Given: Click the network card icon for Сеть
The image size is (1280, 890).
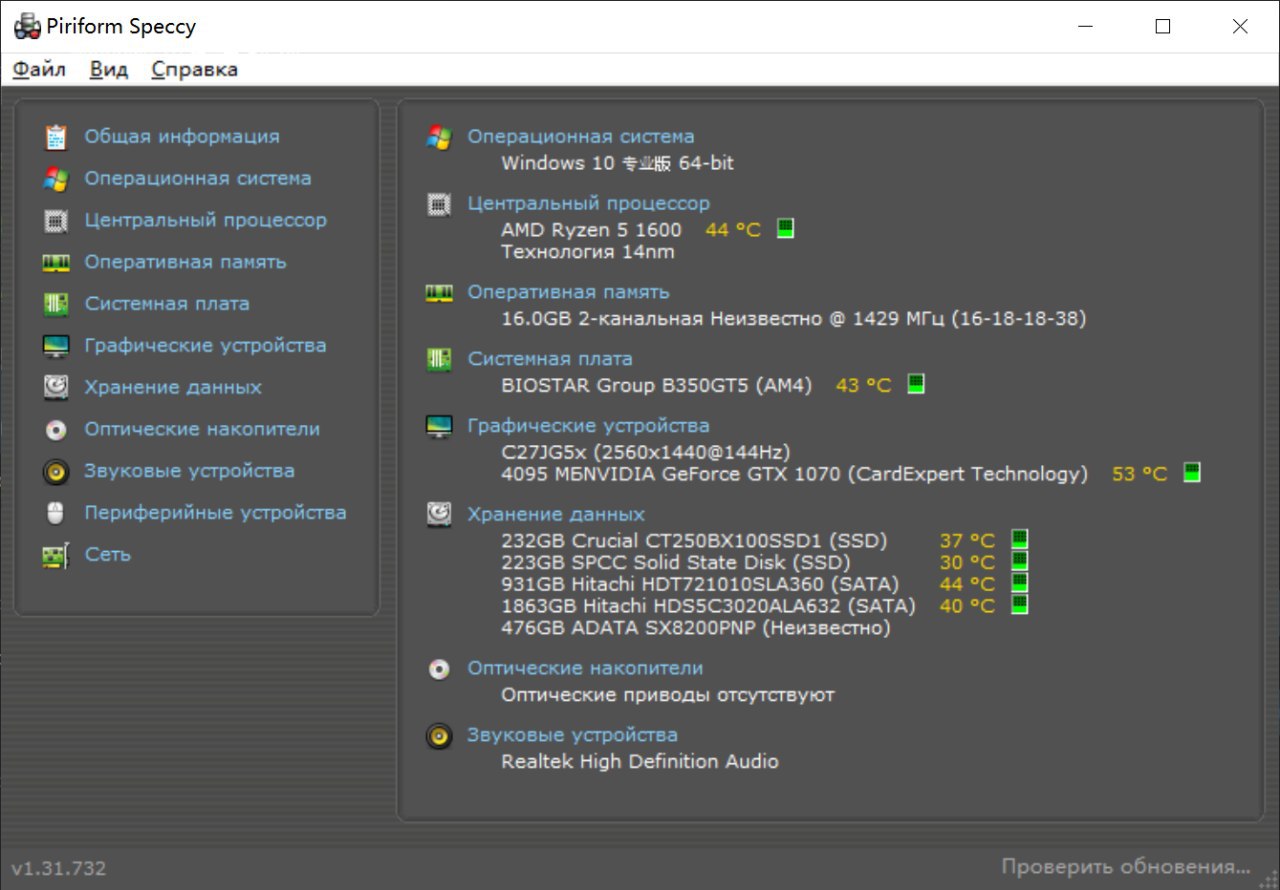Looking at the screenshot, I should coord(56,556).
